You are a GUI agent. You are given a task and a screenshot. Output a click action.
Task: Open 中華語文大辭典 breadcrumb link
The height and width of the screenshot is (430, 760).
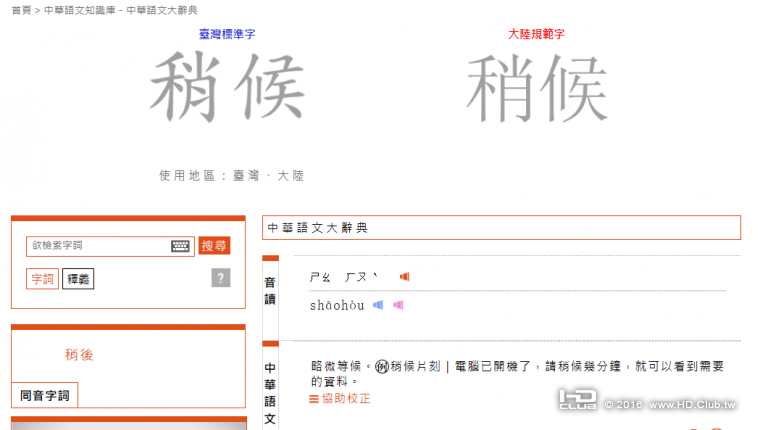click(162, 10)
